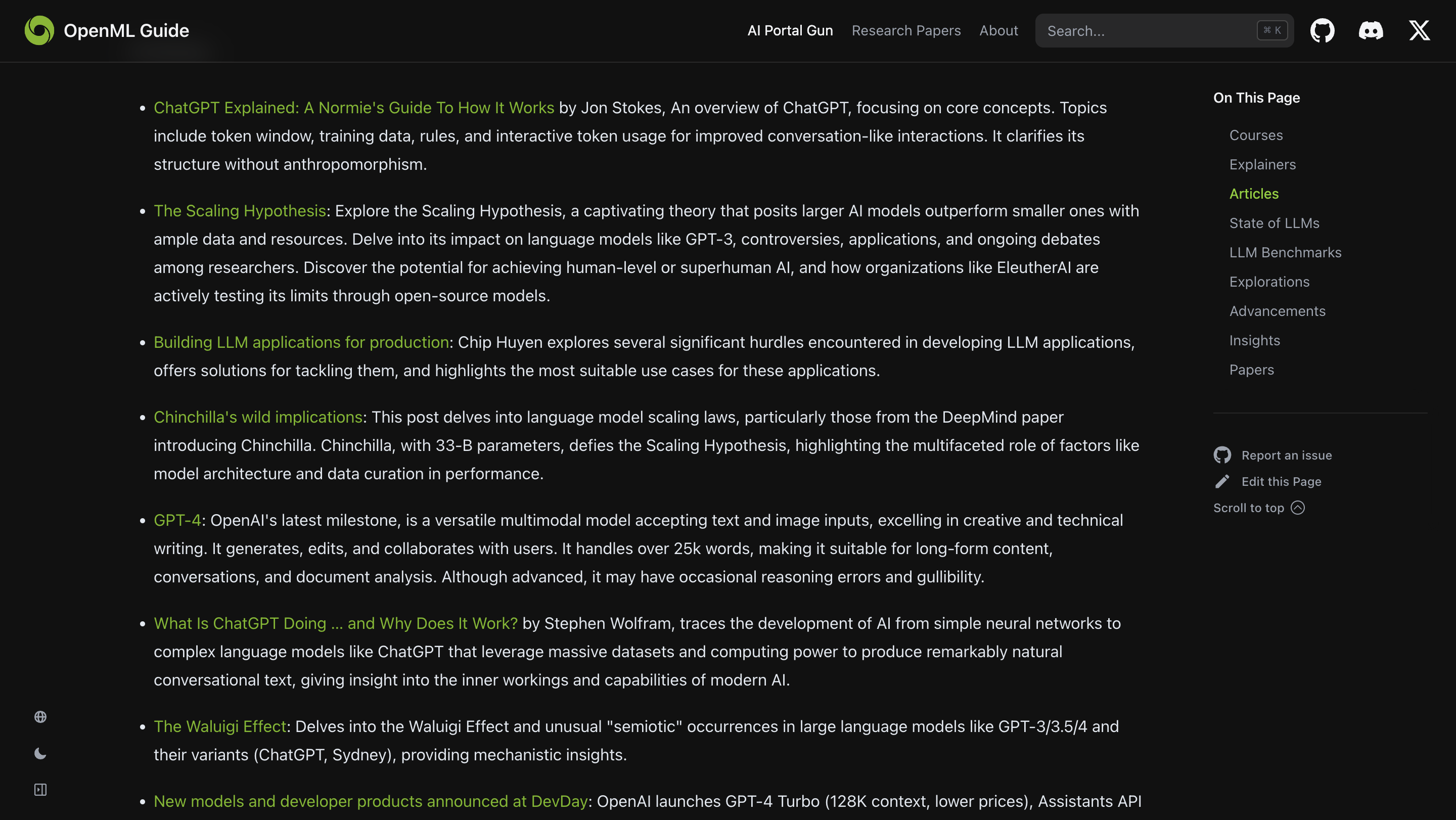Viewport: 1456px width, 820px height.
Task: Open the X (Twitter) profile icon
Action: (1419, 30)
